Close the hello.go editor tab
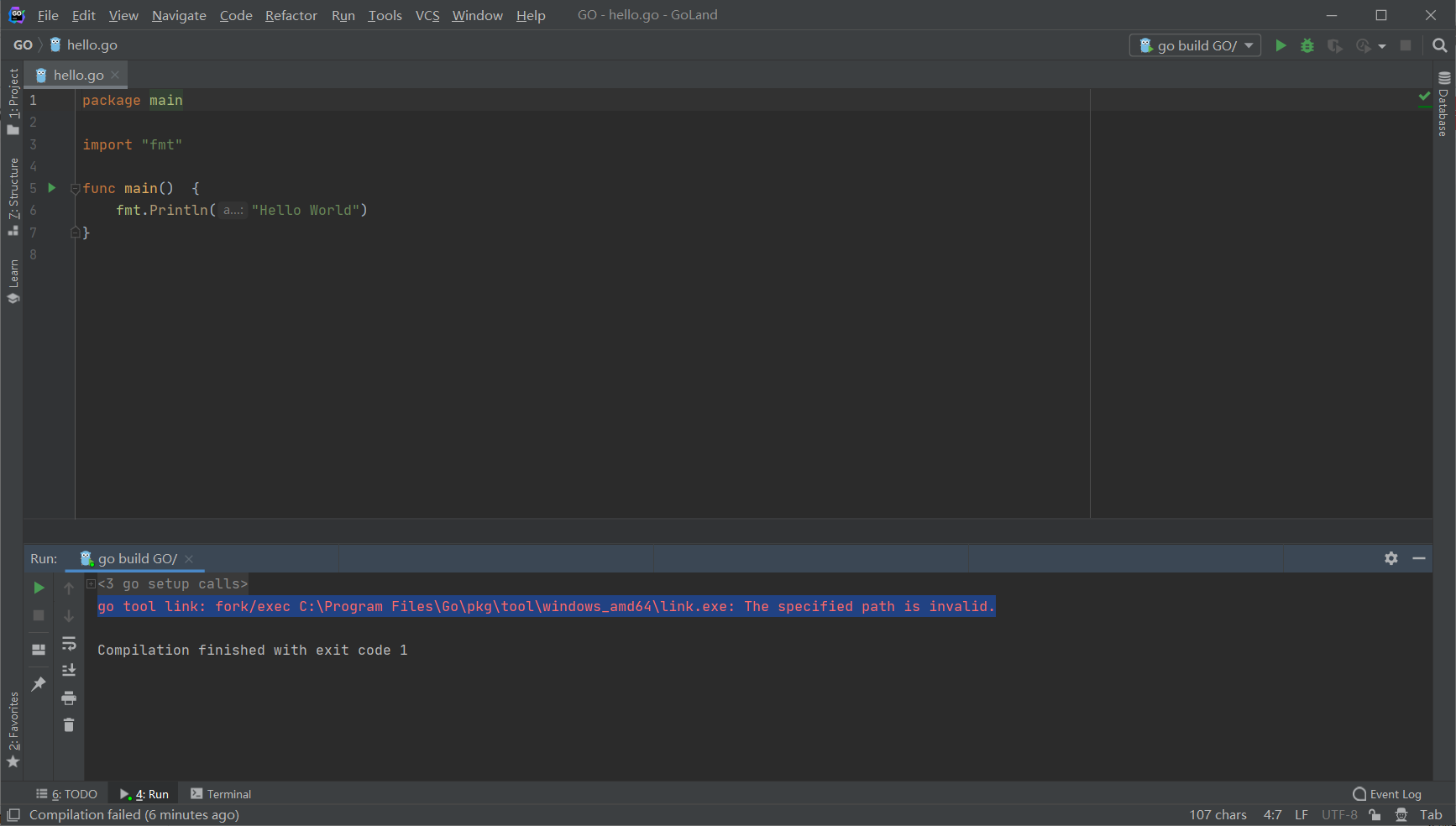Screen dimensions: 1456x826 [116, 75]
